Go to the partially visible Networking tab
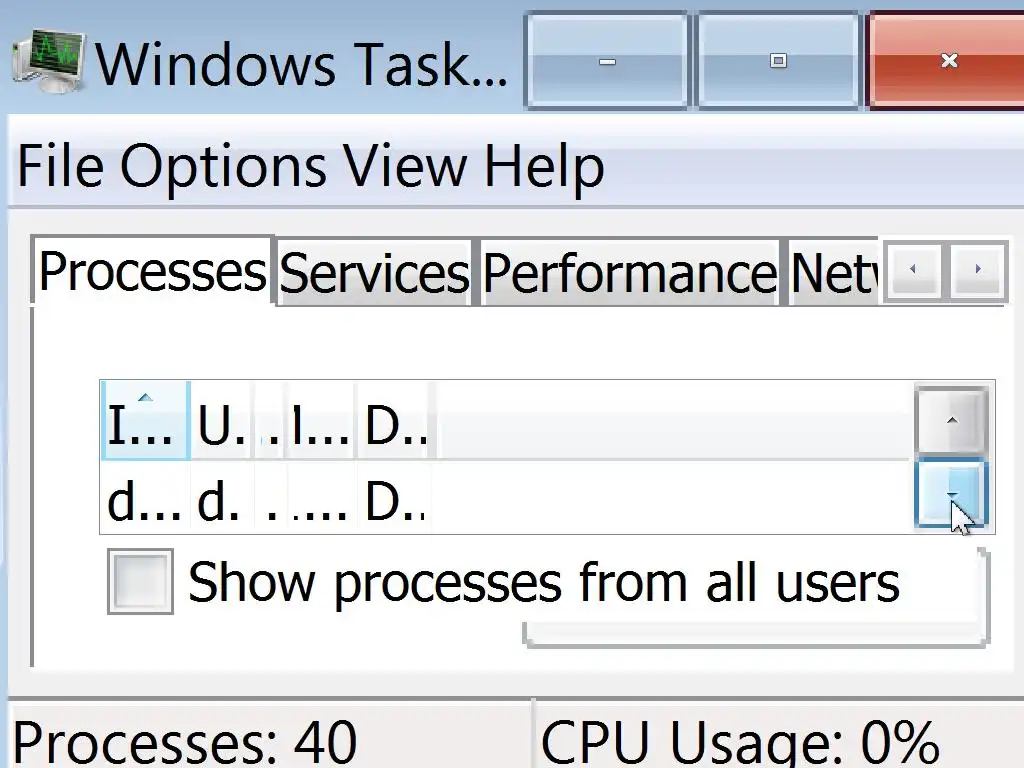 point(833,272)
